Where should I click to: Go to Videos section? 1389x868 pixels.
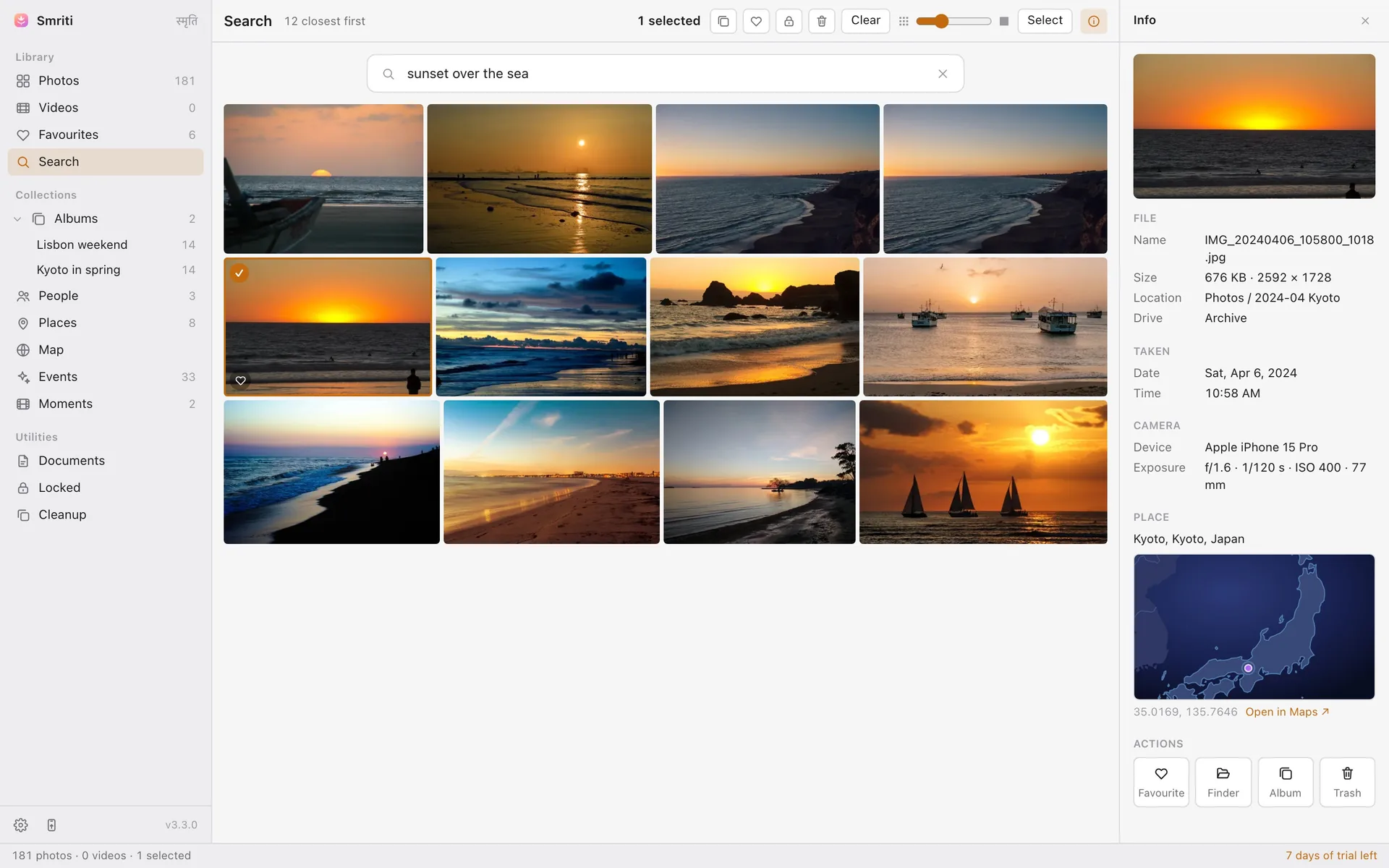(x=106, y=108)
